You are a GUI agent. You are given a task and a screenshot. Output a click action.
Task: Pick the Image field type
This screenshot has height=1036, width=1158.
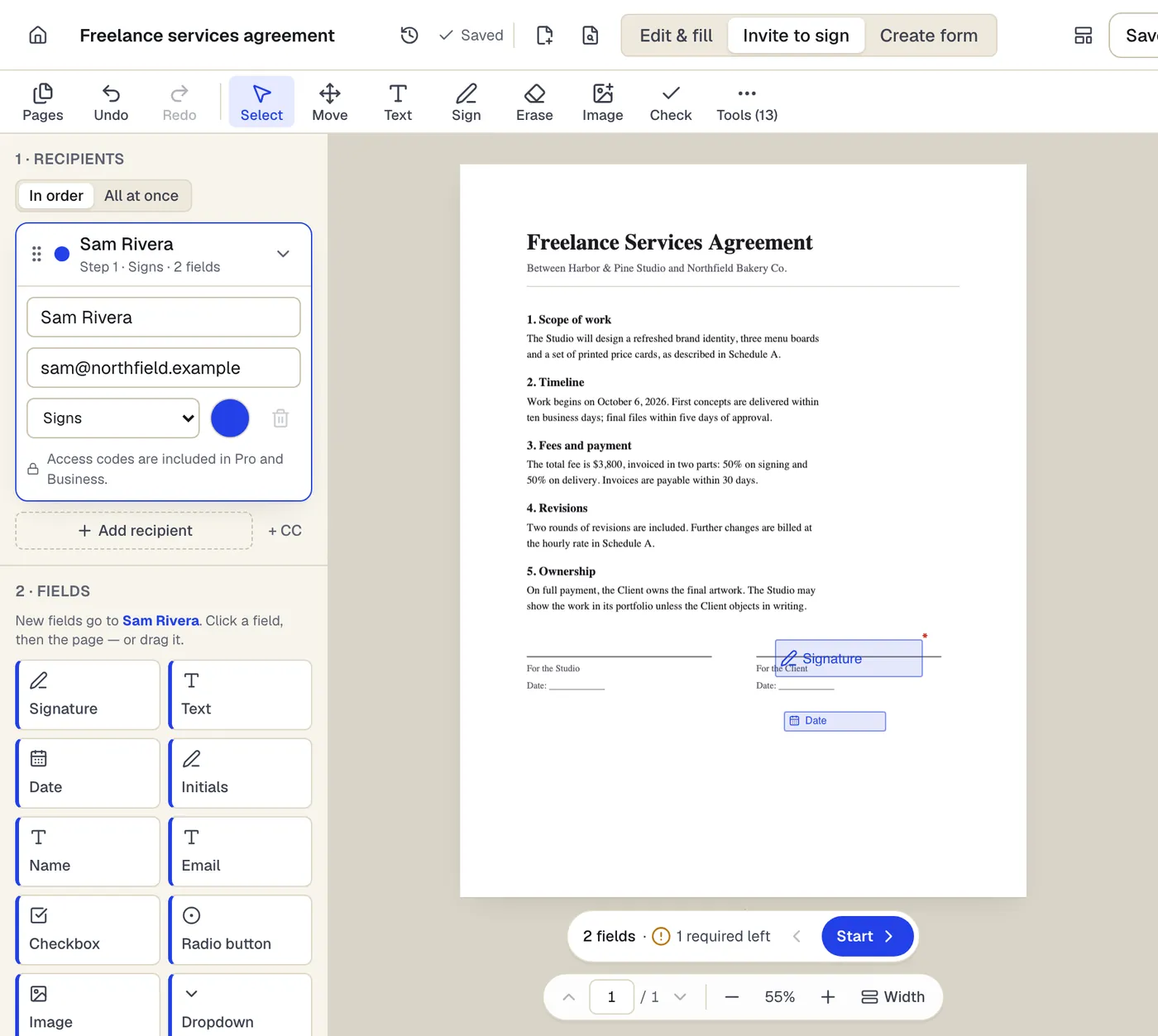tap(88, 1005)
